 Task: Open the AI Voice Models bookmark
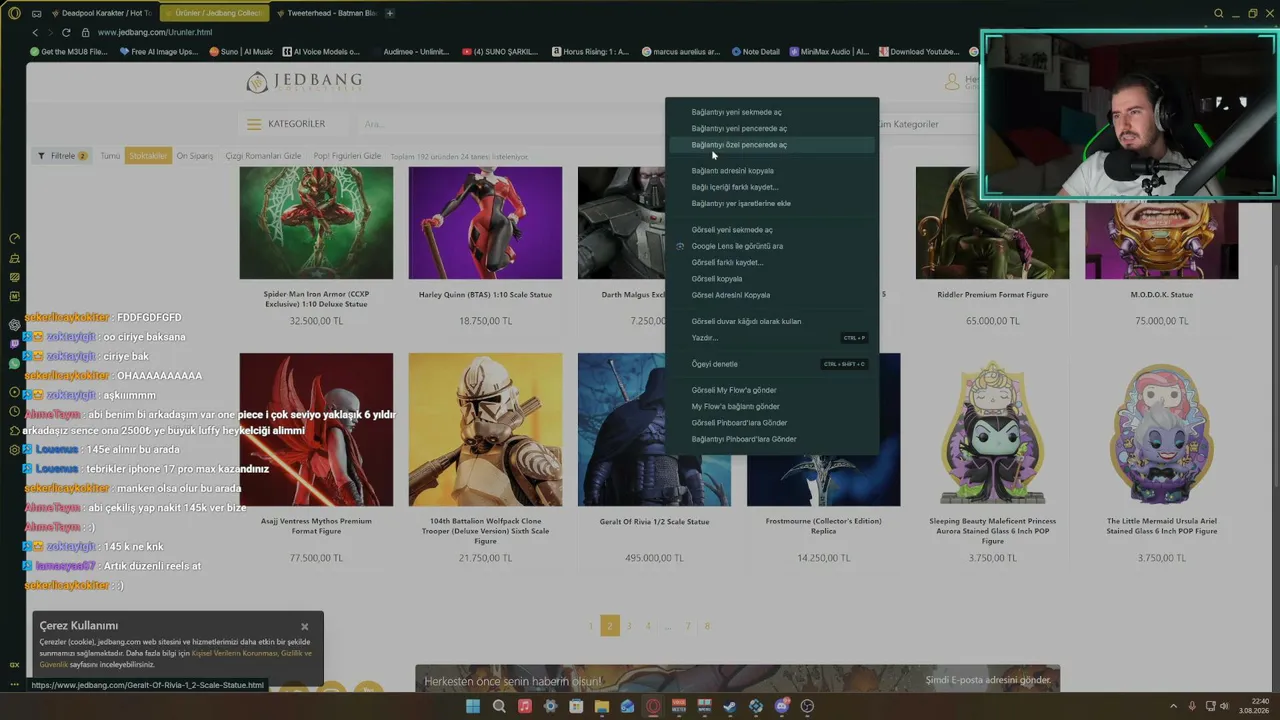pos(320,52)
